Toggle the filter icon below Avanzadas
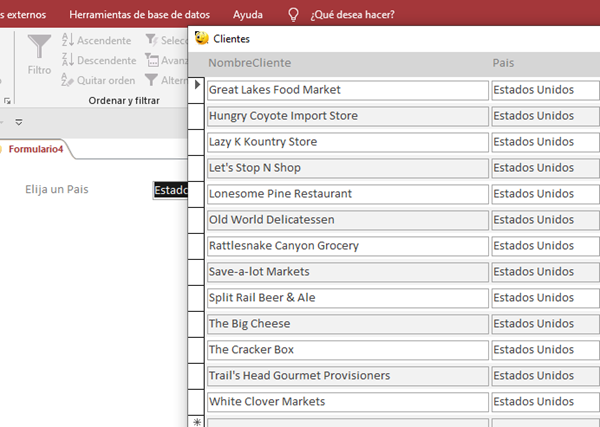 coord(152,80)
